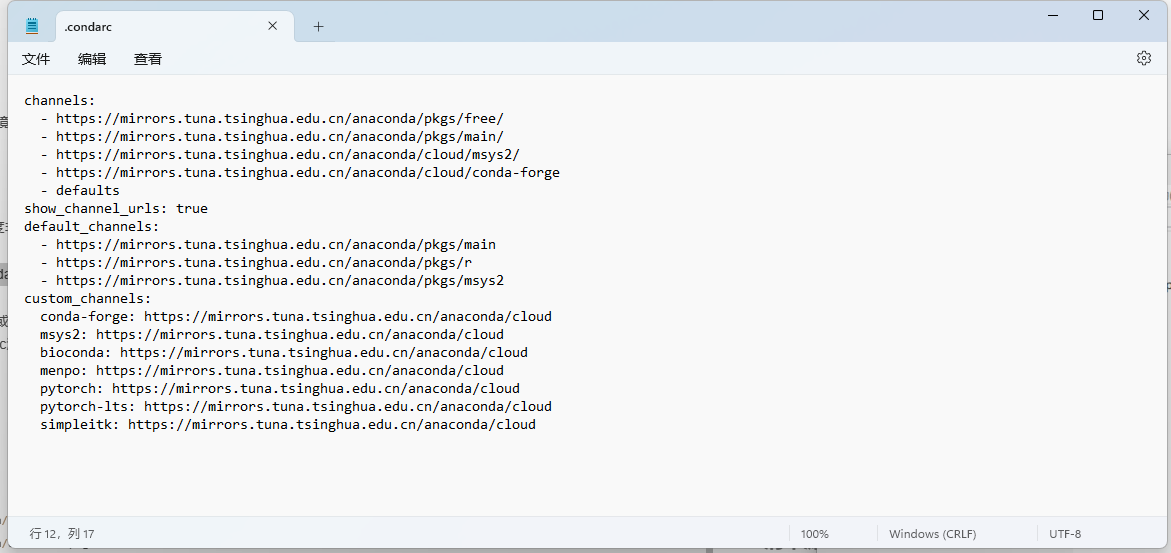Open Notepad settings gear

pos(1143,58)
